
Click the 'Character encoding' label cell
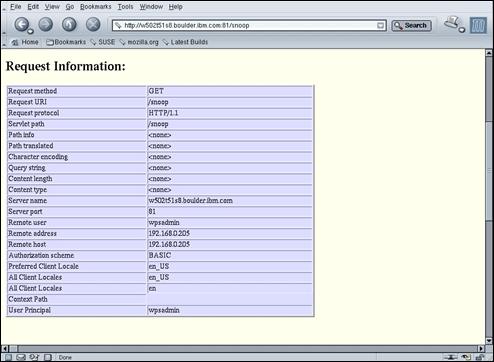pyautogui.click(x=77, y=157)
